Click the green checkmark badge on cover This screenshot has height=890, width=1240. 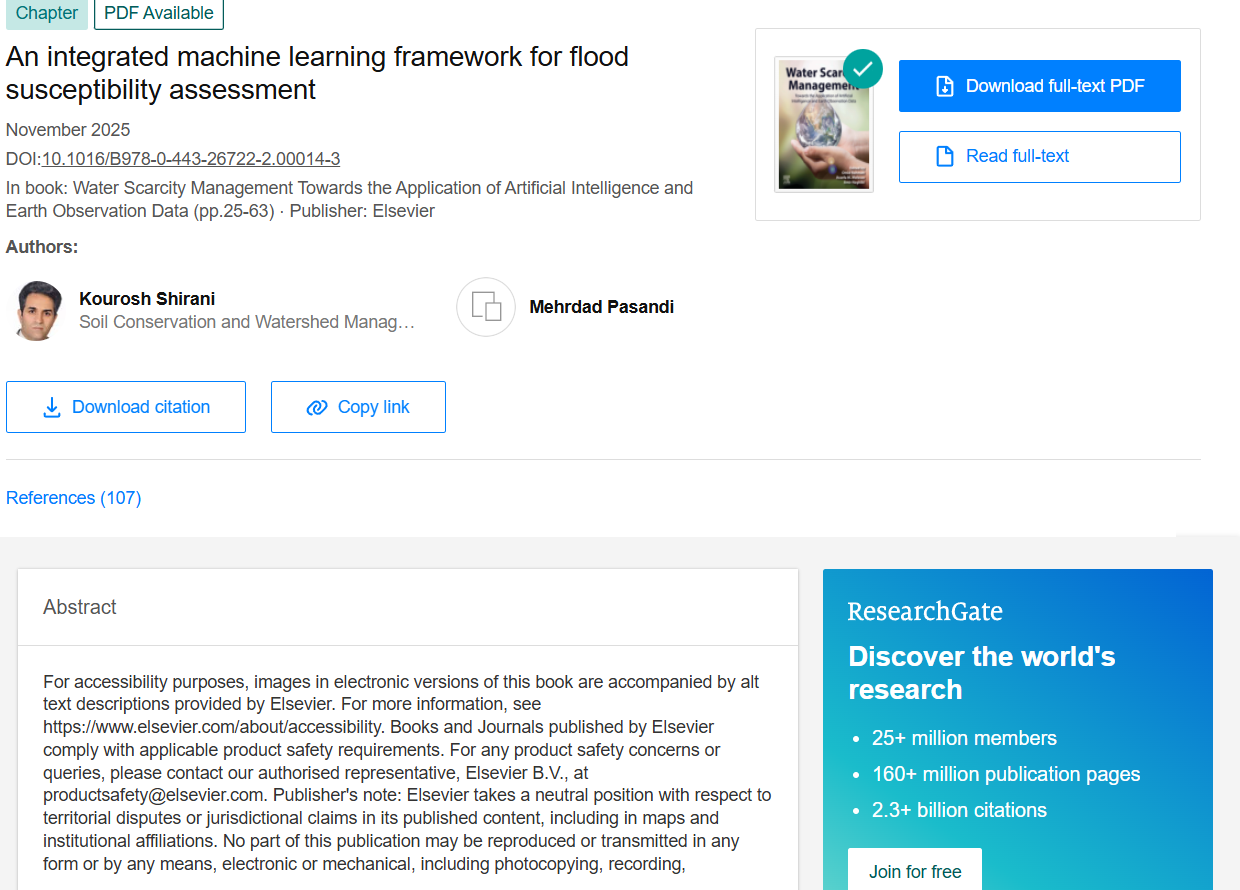(863, 69)
